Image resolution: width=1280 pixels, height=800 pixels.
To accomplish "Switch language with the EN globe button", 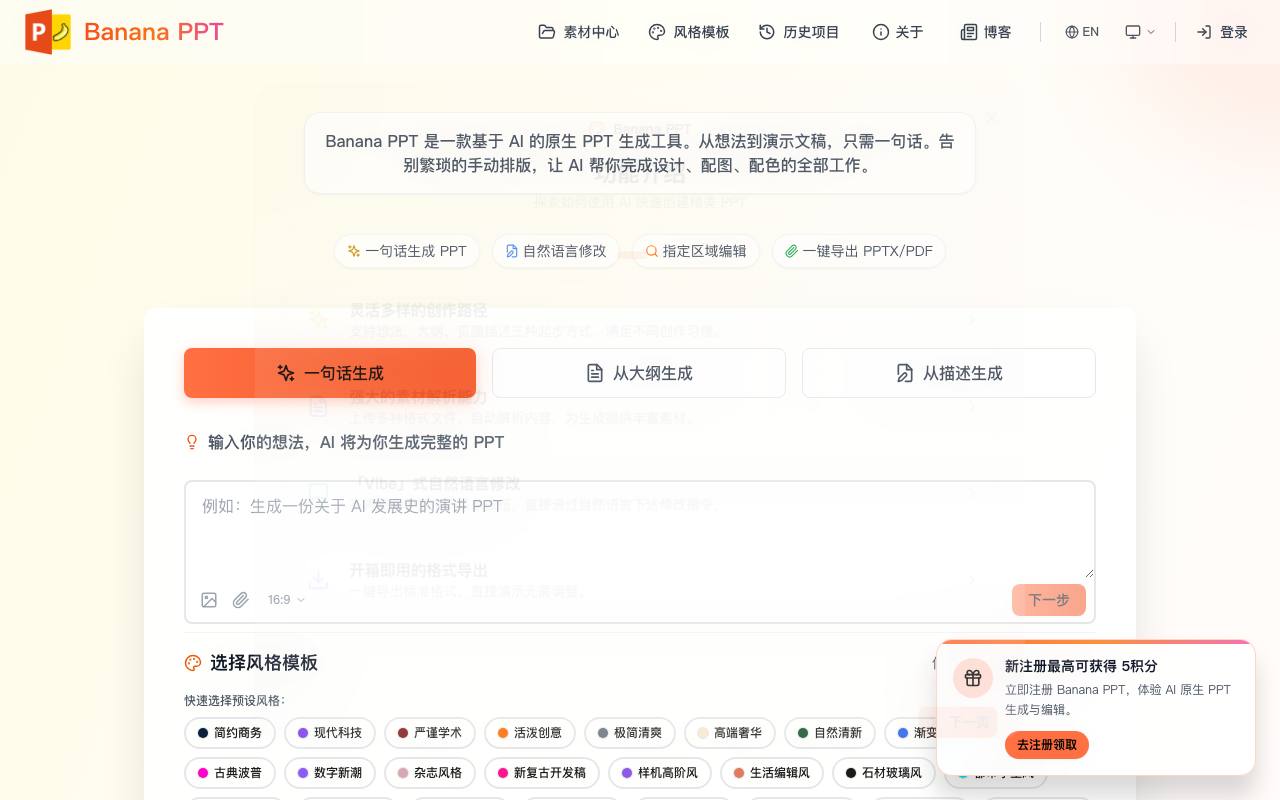I will (1082, 32).
